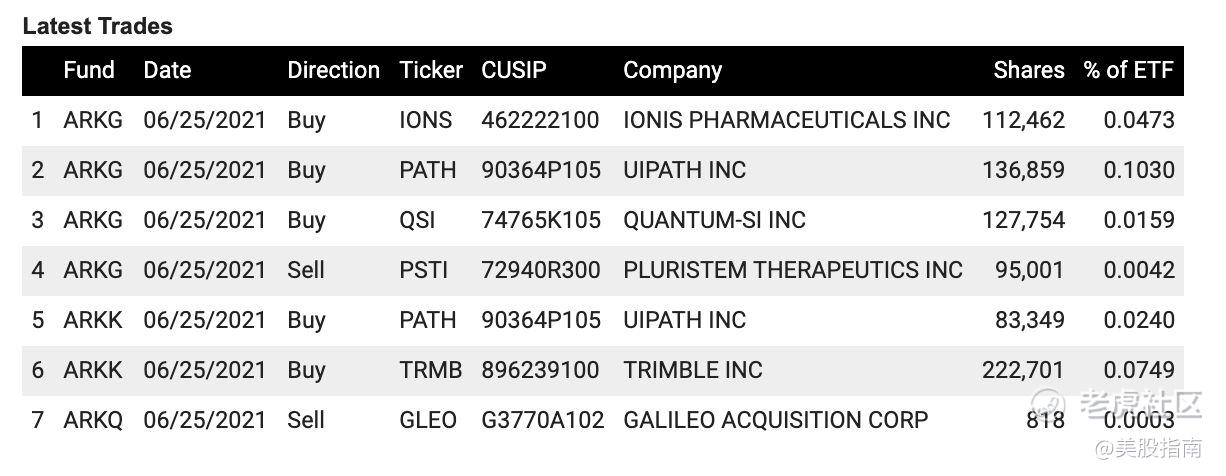Sort by the Date column header

click(167, 70)
